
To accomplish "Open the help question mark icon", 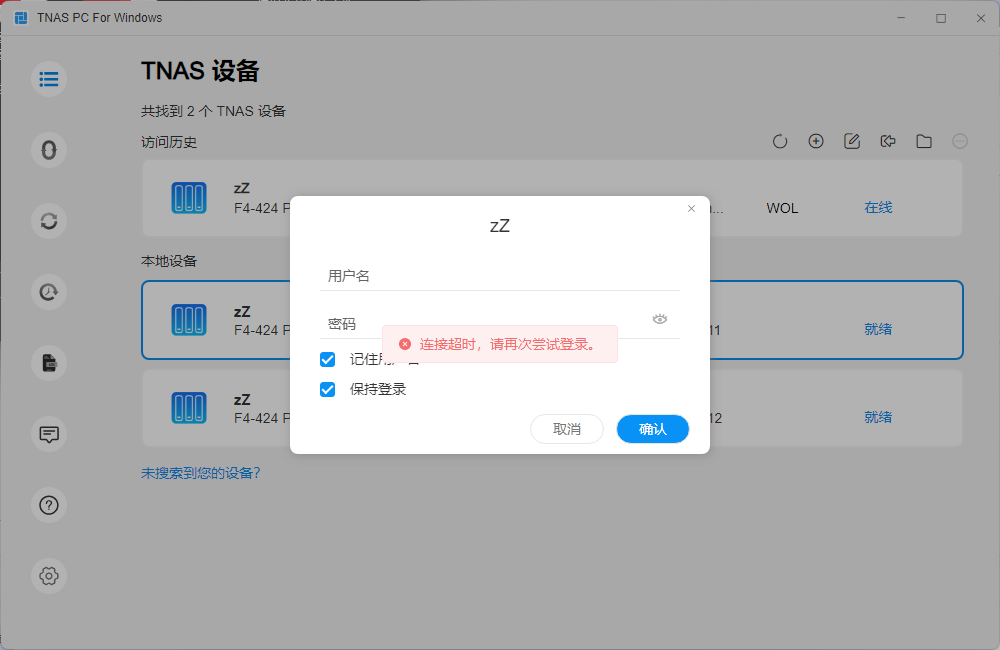I will pos(49,505).
